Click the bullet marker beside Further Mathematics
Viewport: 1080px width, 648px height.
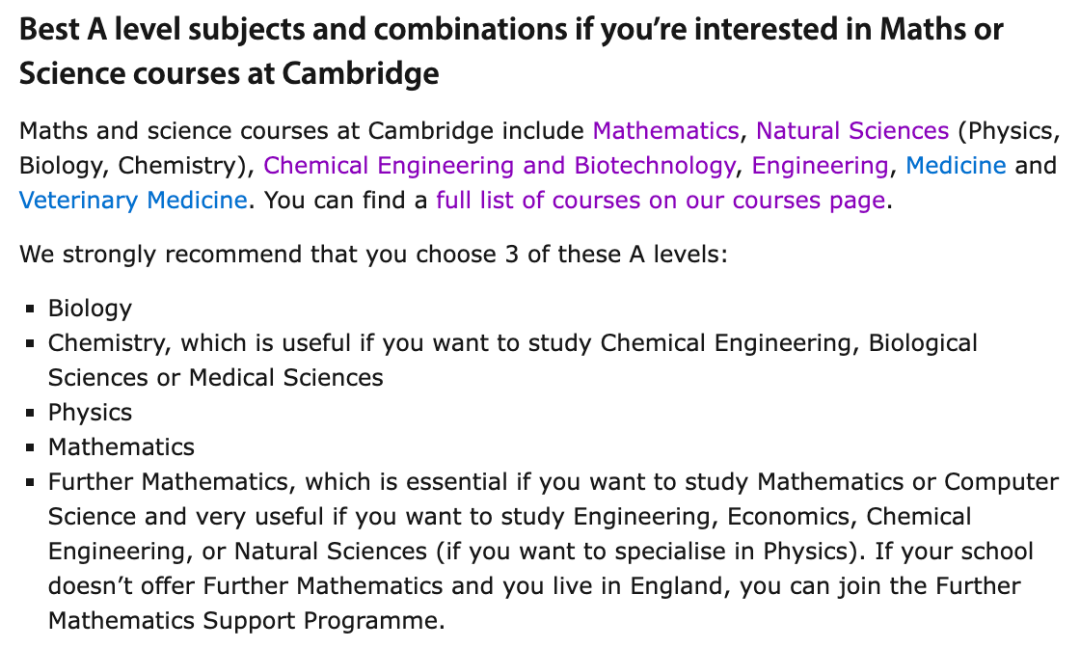[30, 482]
